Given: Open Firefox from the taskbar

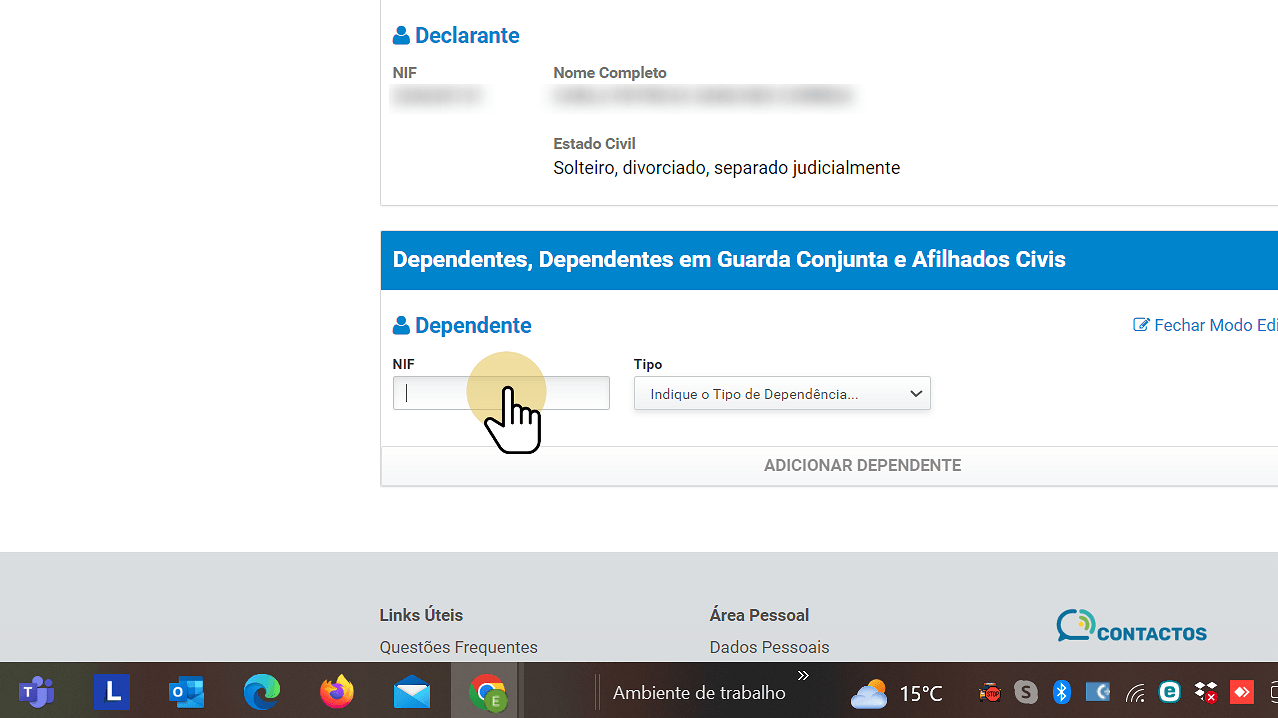Looking at the screenshot, I should pyautogui.click(x=336, y=692).
